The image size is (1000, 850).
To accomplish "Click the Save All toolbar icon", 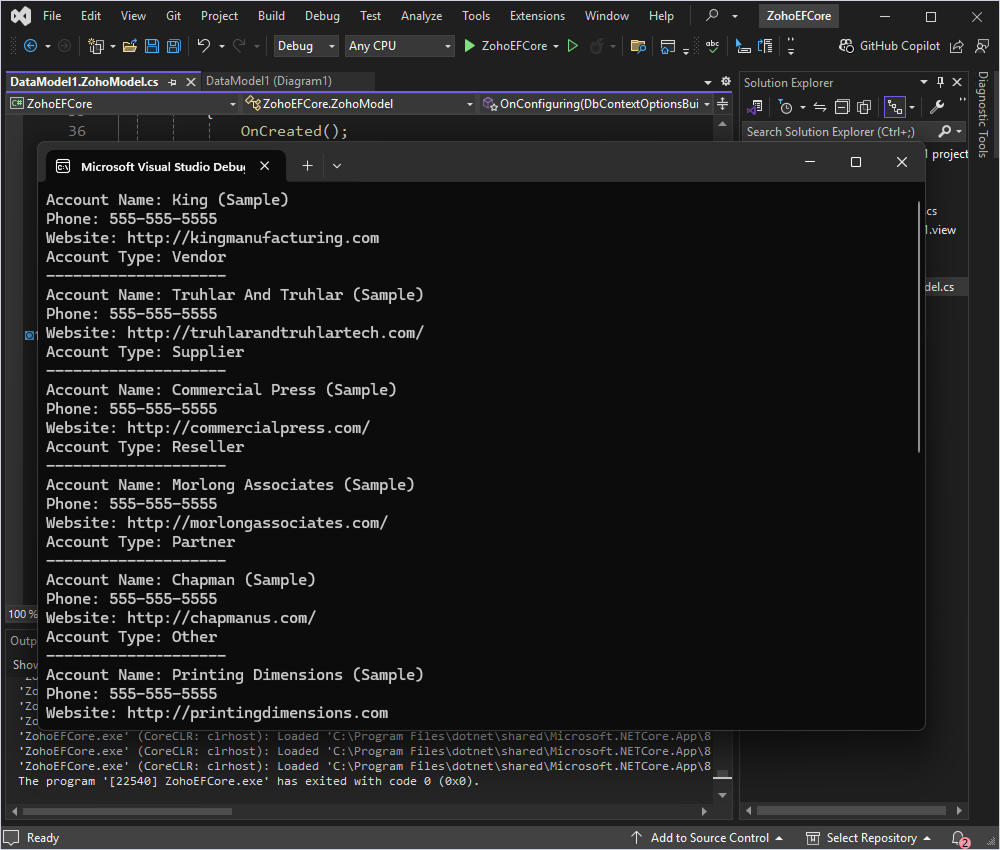I will click(x=173, y=46).
